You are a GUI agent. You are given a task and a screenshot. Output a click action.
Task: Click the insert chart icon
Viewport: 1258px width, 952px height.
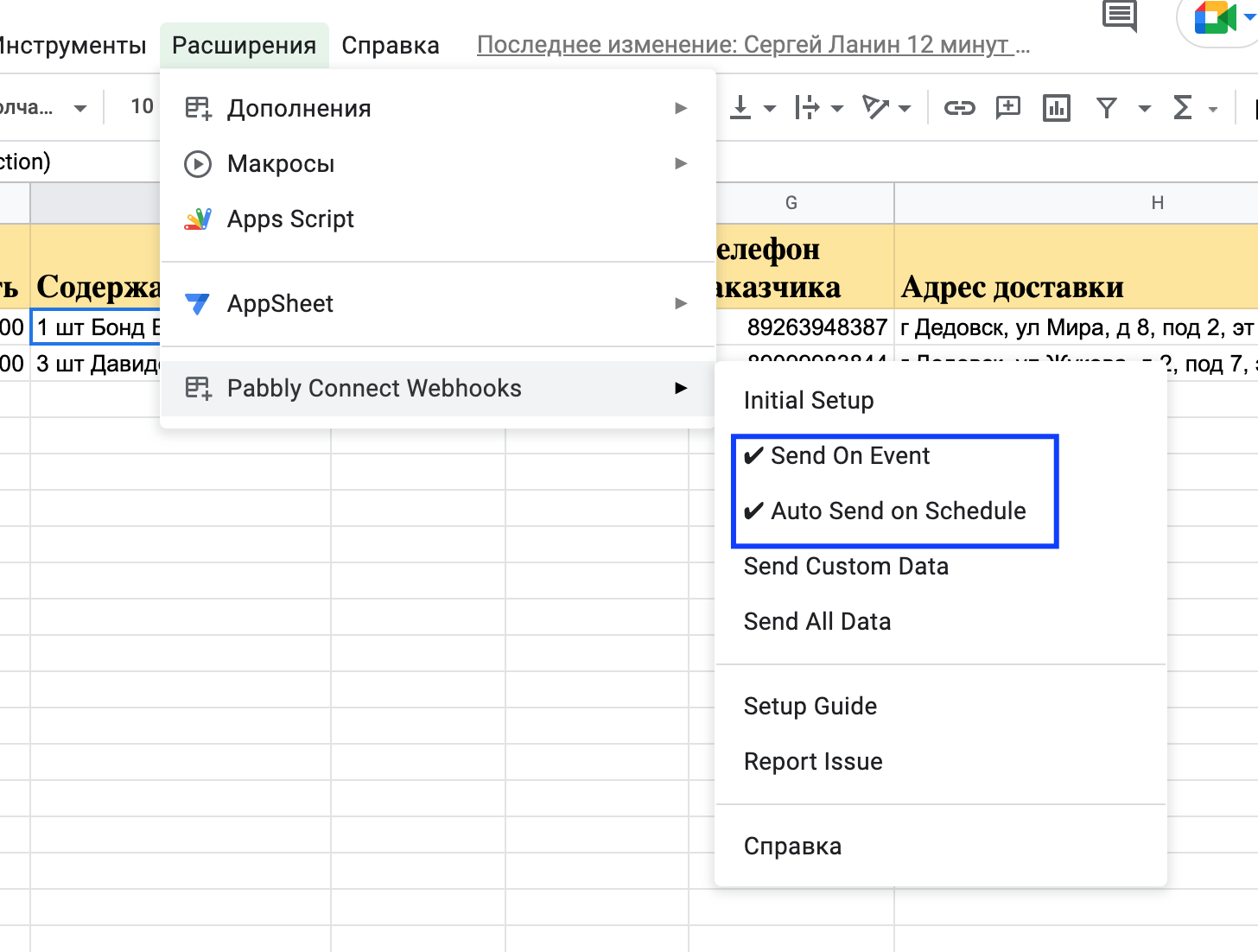1056,108
